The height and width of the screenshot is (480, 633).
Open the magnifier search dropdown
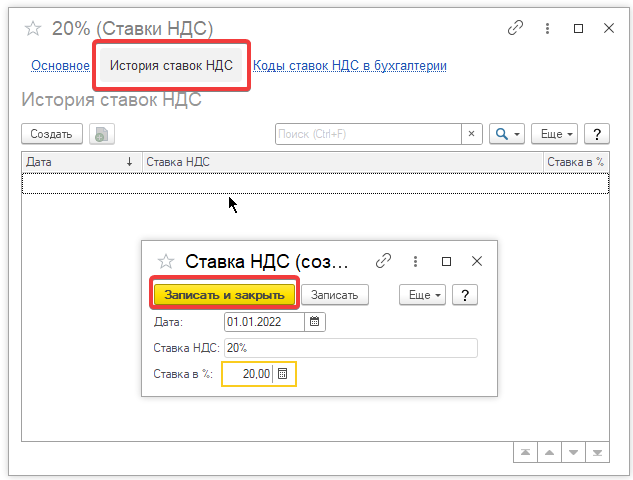click(x=507, y=134)
